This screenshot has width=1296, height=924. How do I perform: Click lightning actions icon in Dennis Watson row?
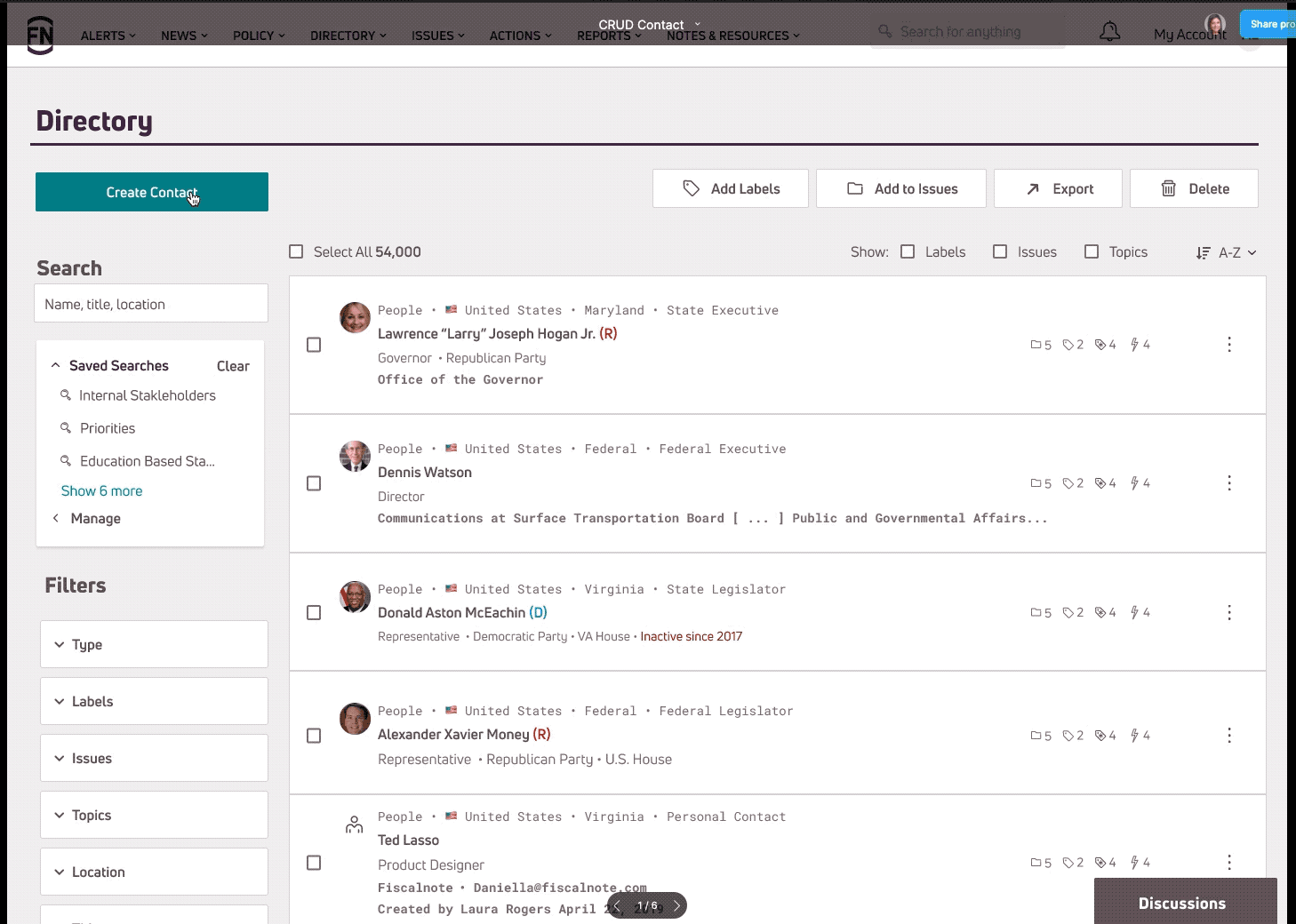(x=1135, y=483)
